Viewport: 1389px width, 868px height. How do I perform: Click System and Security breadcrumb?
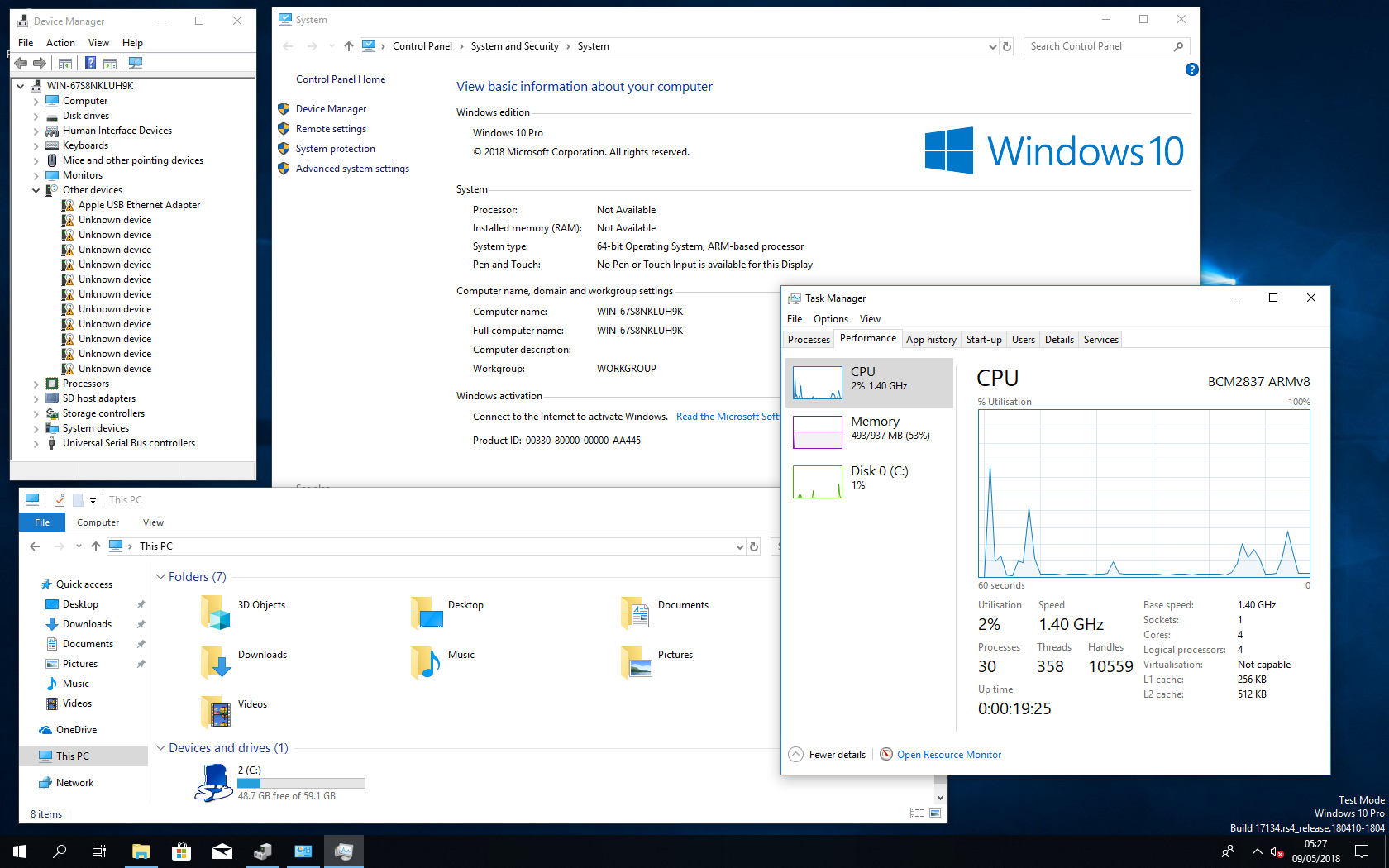coord(514,46)
